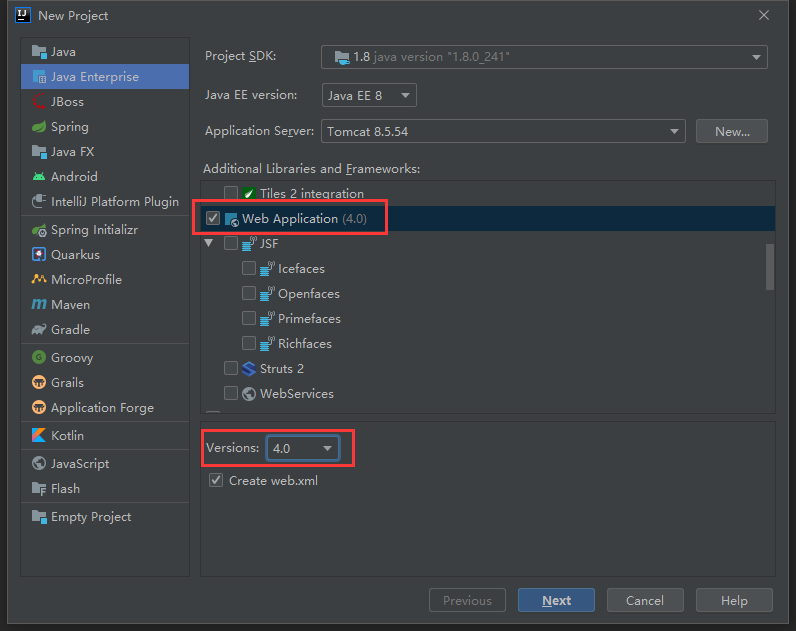Image resolution: width=796 pixels, height=631 pixels.
Task: Click the Web Application module icon
Action: tap(231, 219)
